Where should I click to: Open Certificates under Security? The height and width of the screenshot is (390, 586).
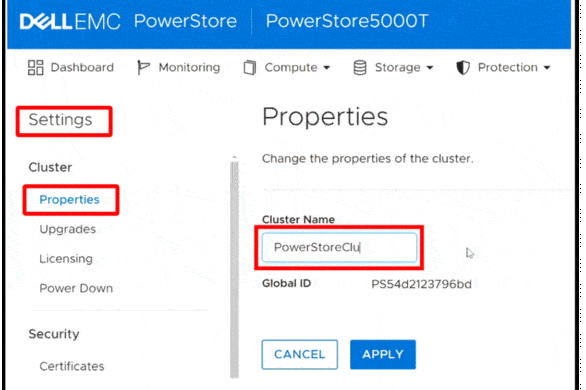(x=72, y=366)
